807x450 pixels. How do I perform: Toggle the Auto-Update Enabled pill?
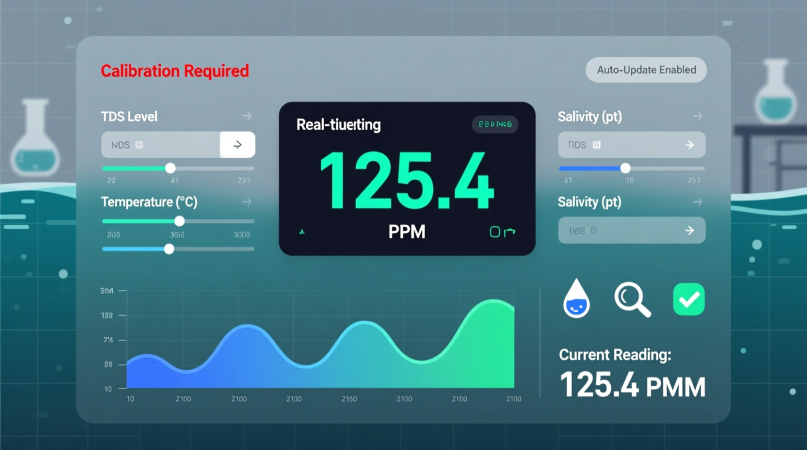646,70
